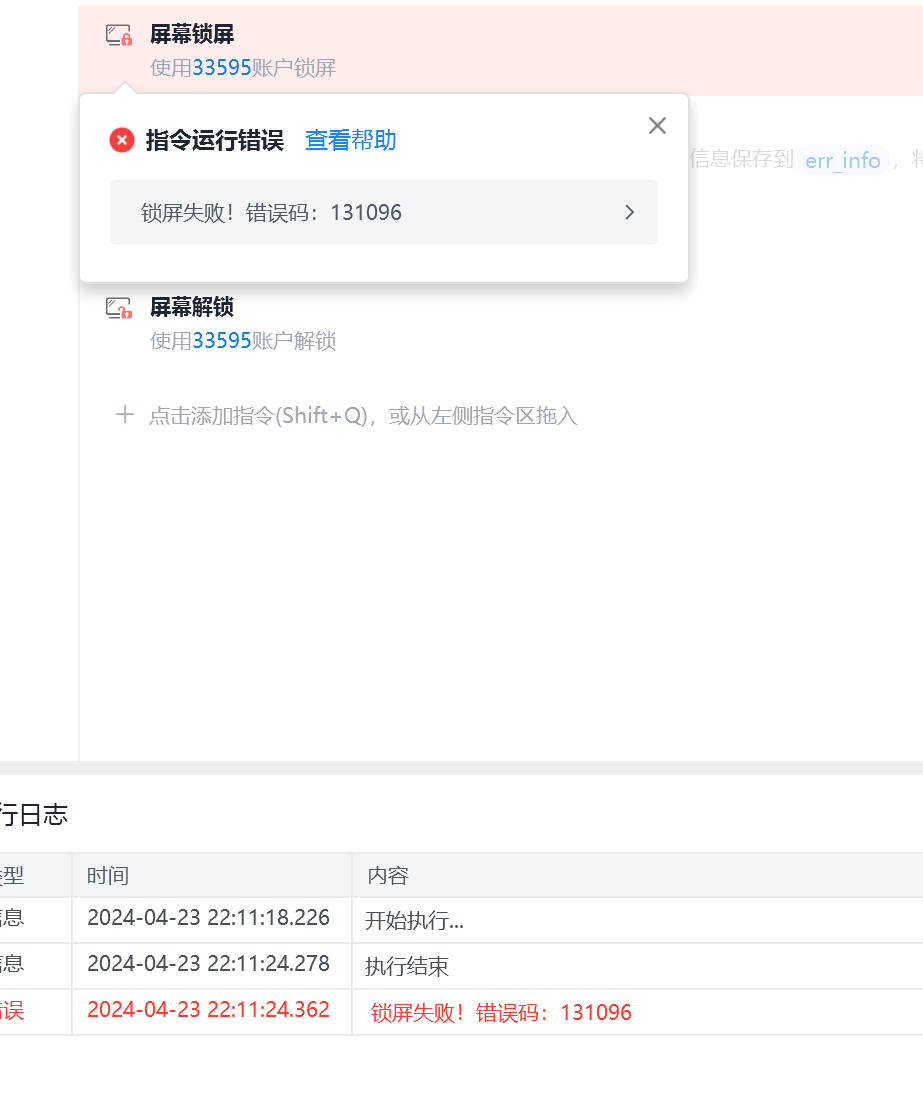
Task: Click the 锁屏失败 error message box in the popup
Action: (384, 212)
